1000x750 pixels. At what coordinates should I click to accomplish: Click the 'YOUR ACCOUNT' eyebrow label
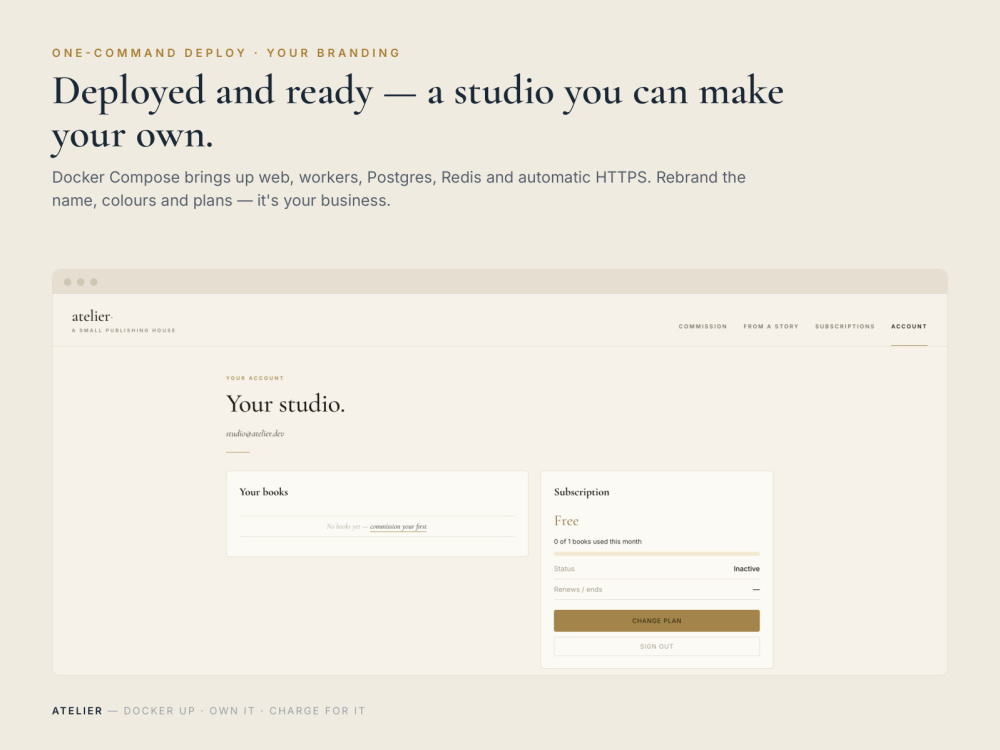click(254, 378)
